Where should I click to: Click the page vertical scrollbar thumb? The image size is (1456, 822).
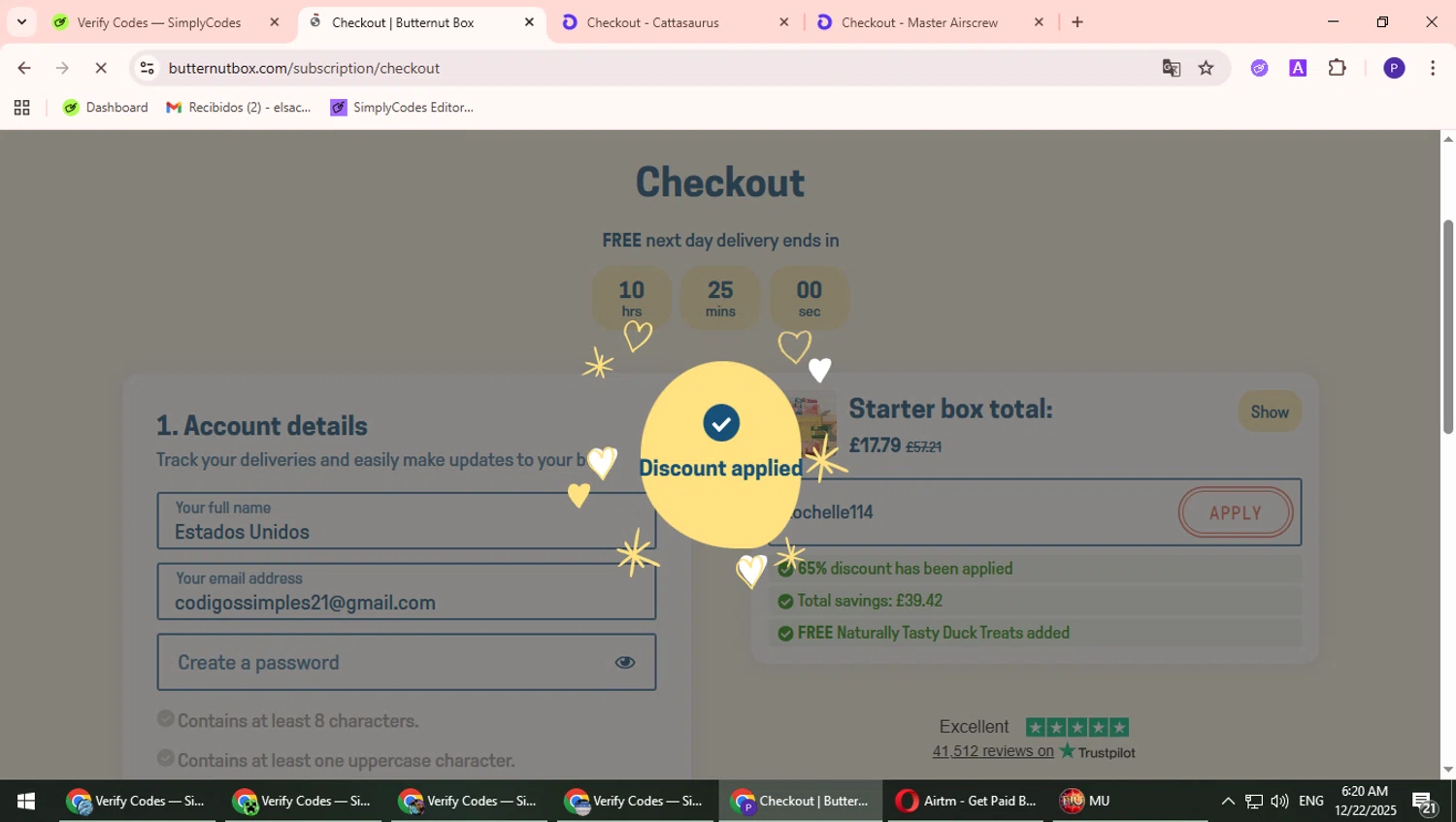(1447, 326)
